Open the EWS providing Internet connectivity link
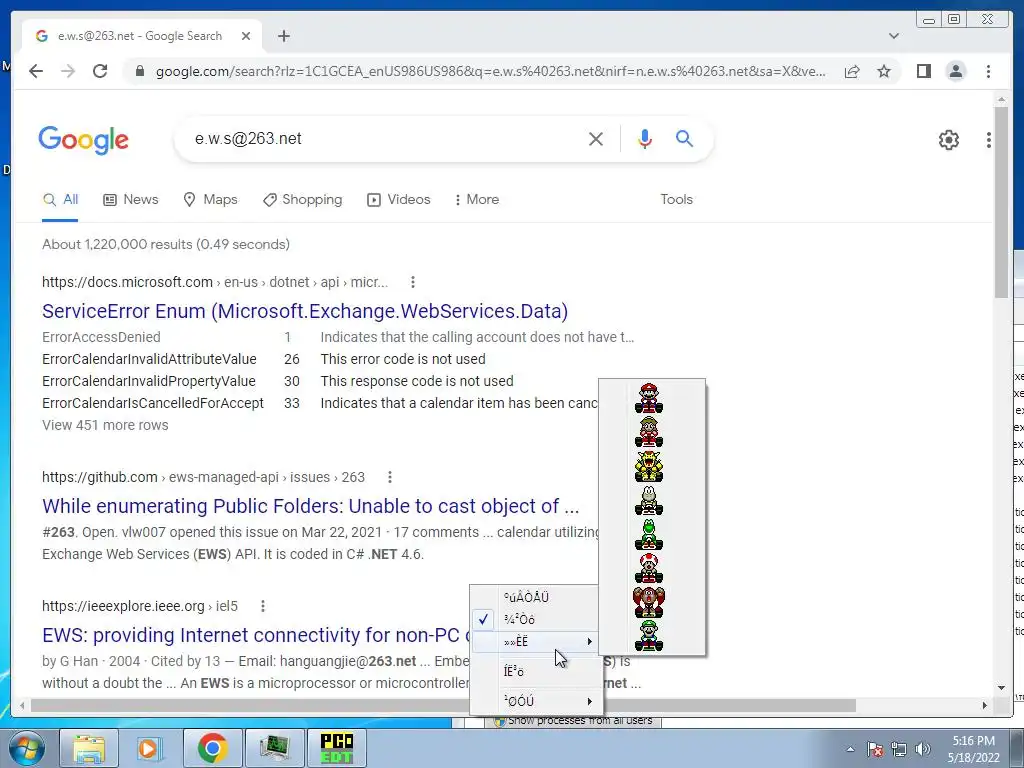This screenshot has height=768, width=1024. tap(256, 635)
